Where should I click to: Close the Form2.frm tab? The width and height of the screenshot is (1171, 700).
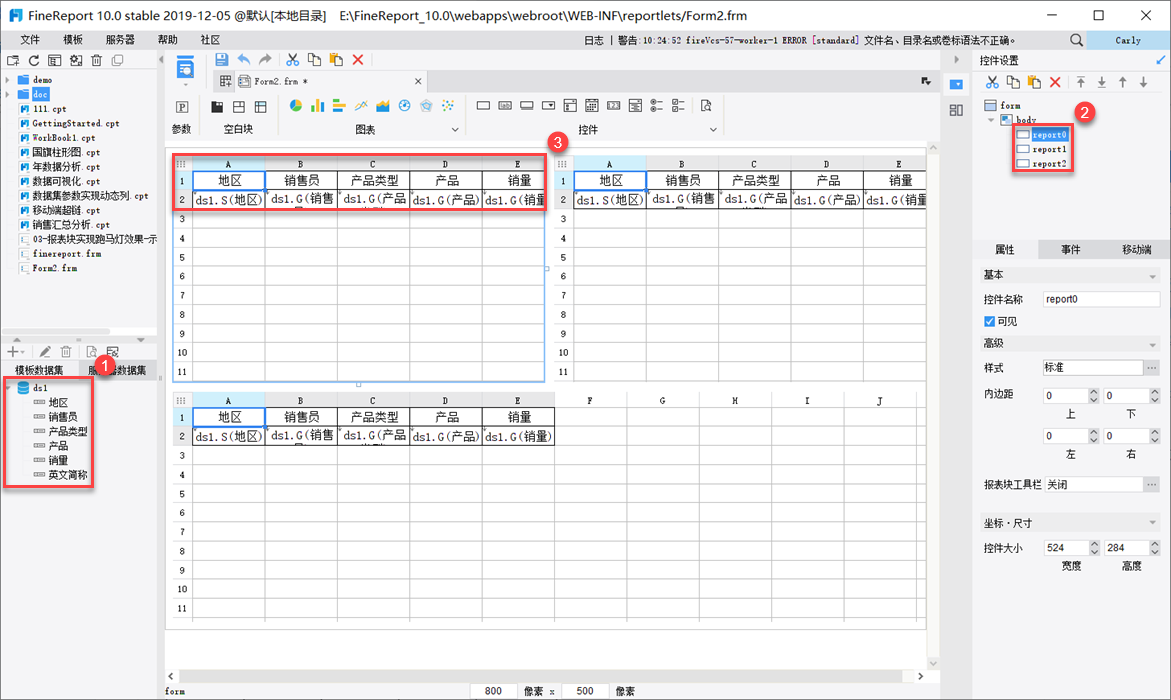pyautogui.click(x=417, y=81)
